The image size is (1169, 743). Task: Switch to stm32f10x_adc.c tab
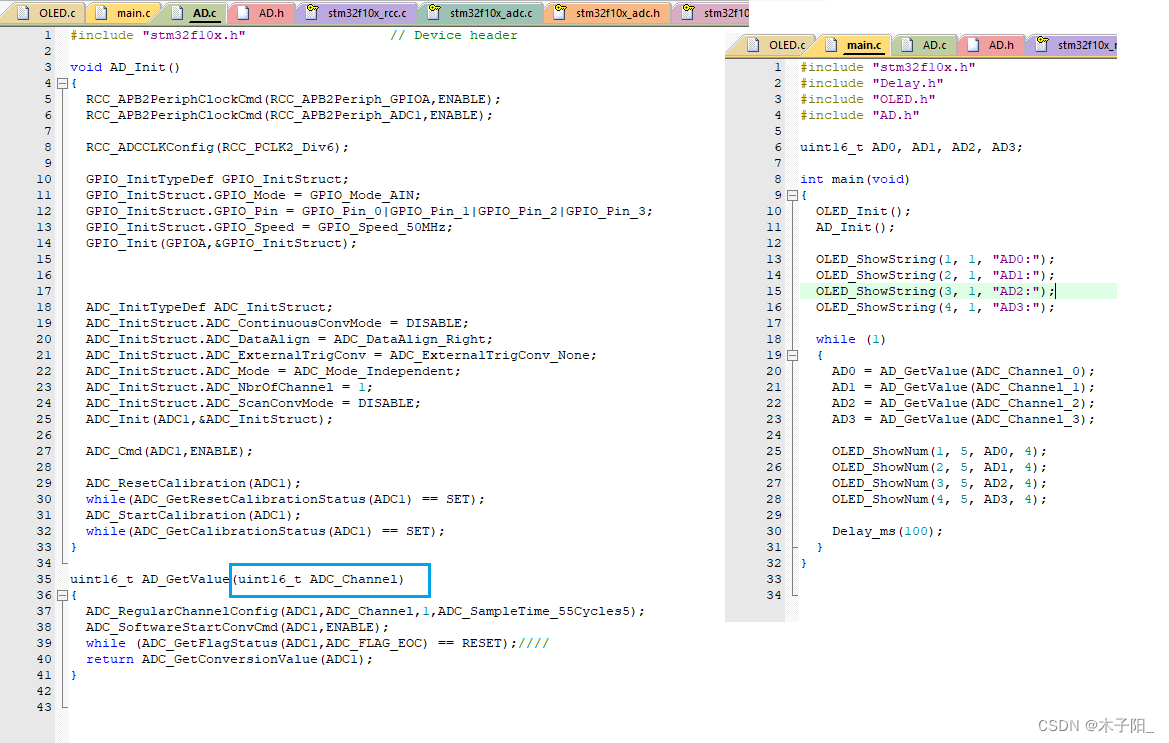(x=482, y=13)
